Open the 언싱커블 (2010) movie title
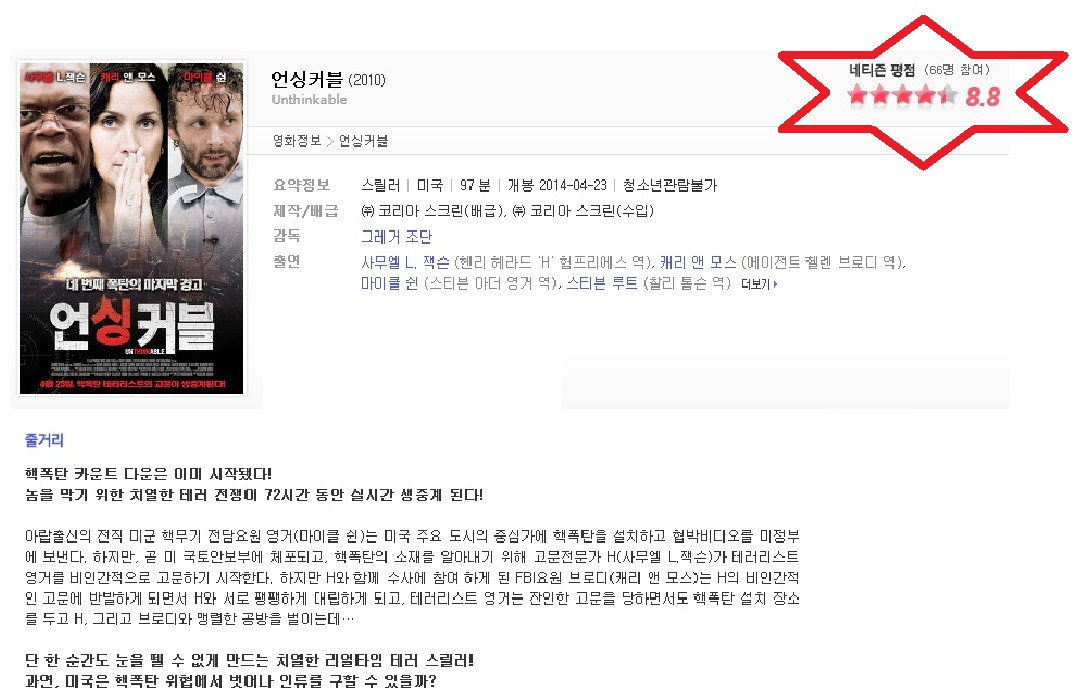 click(328, 79)
